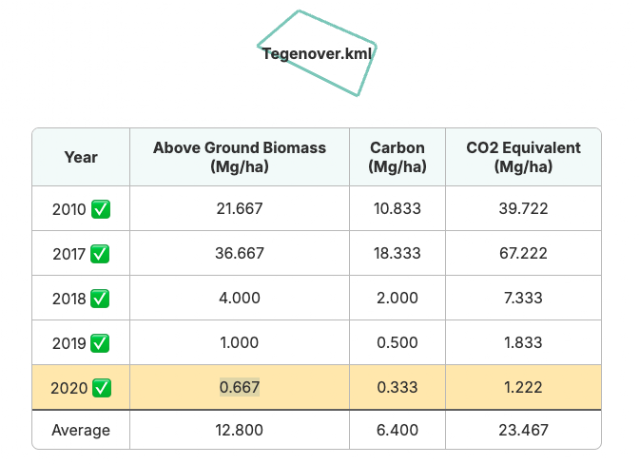The image size is (640, 465).
Task: Select the 2.000 carbon value for 2018
Action: (x=397, y=298)
